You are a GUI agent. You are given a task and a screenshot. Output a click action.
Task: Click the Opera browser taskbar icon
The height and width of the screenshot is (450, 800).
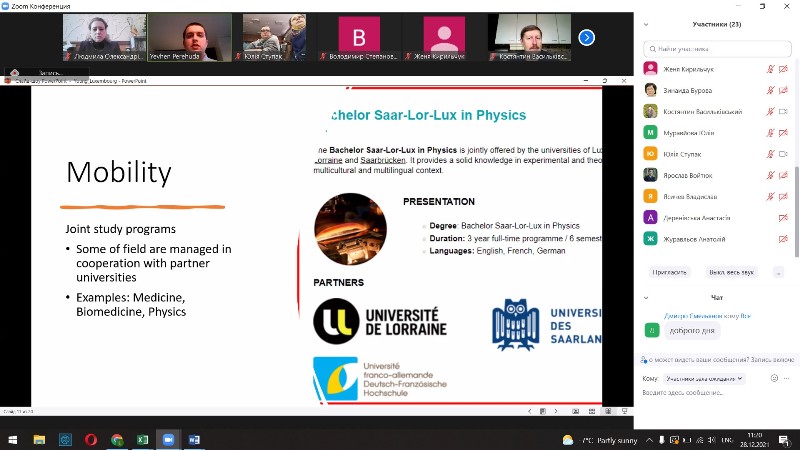tap(91, 439)
